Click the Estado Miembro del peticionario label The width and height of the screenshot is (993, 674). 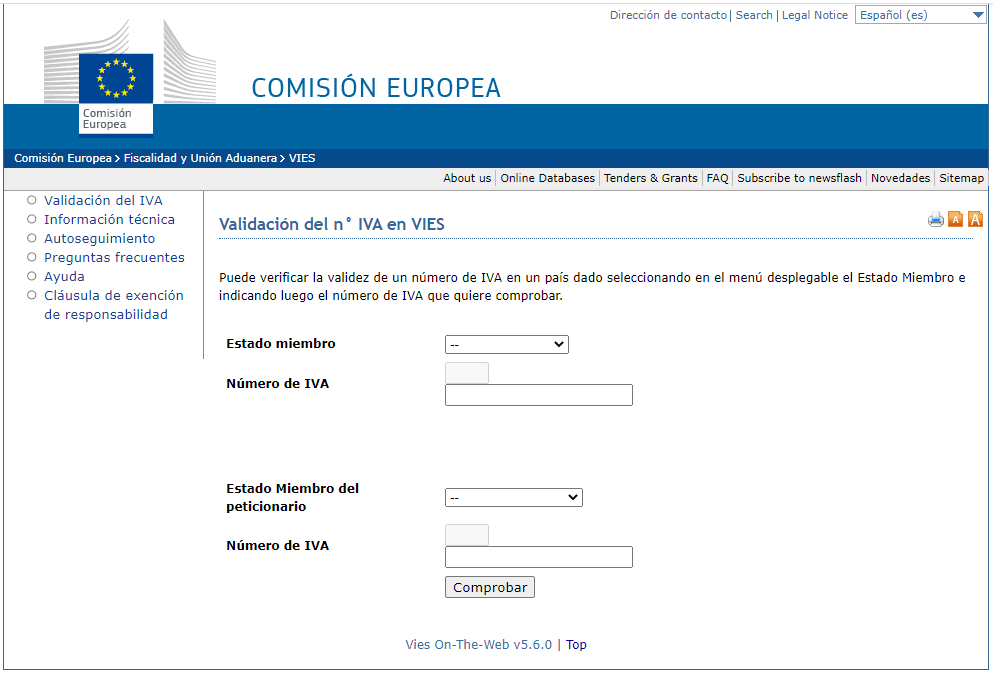click(x=292, y=497)
